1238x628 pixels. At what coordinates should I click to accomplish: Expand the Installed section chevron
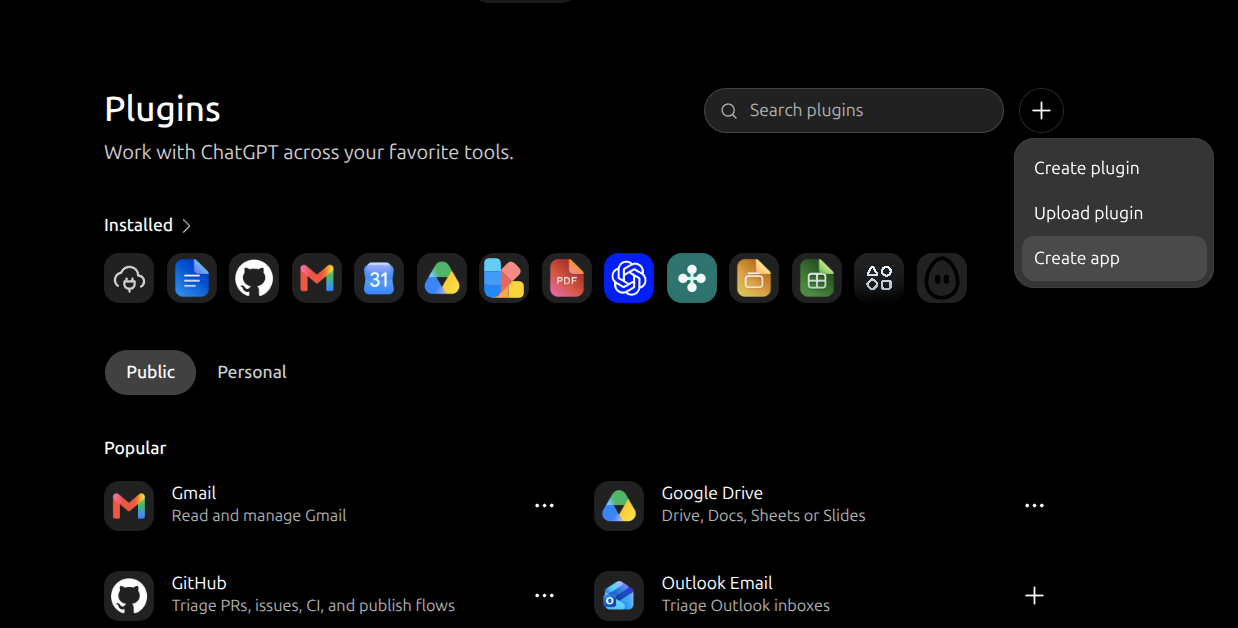tap(187, 226)
